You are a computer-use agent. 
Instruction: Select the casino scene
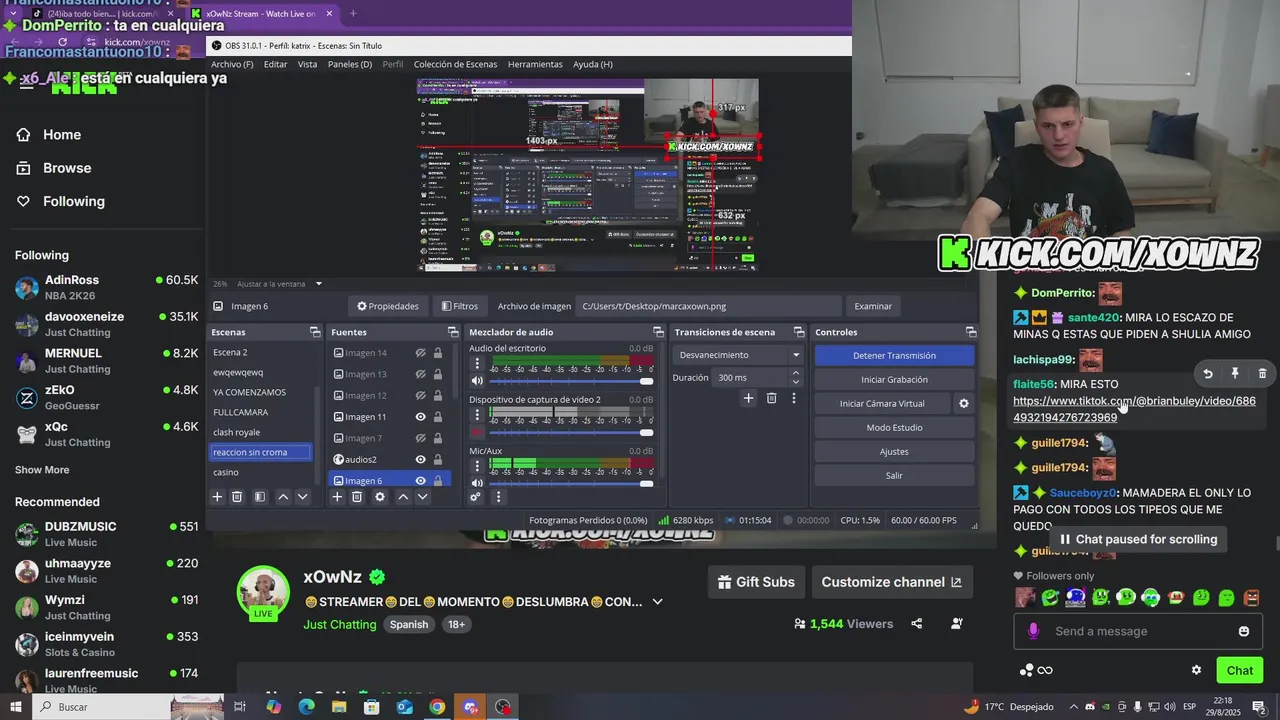pyautogui.click(x=226, y=472)
